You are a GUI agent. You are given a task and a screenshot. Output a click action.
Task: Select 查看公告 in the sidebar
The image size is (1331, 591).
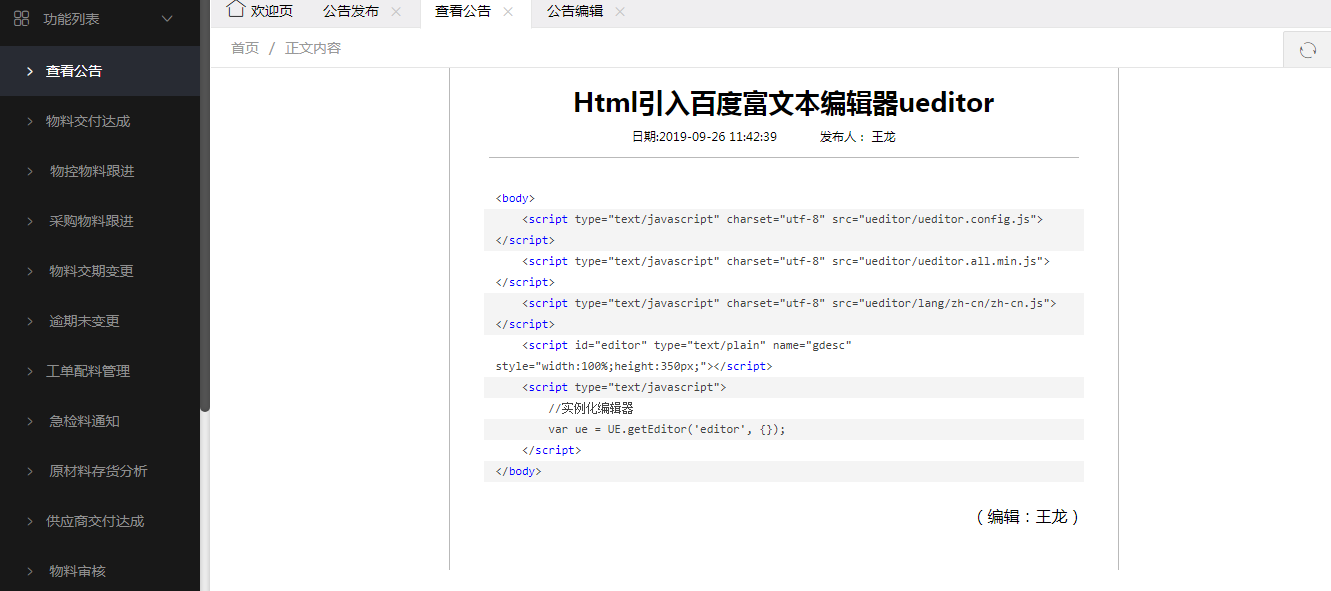click(74, 71)
